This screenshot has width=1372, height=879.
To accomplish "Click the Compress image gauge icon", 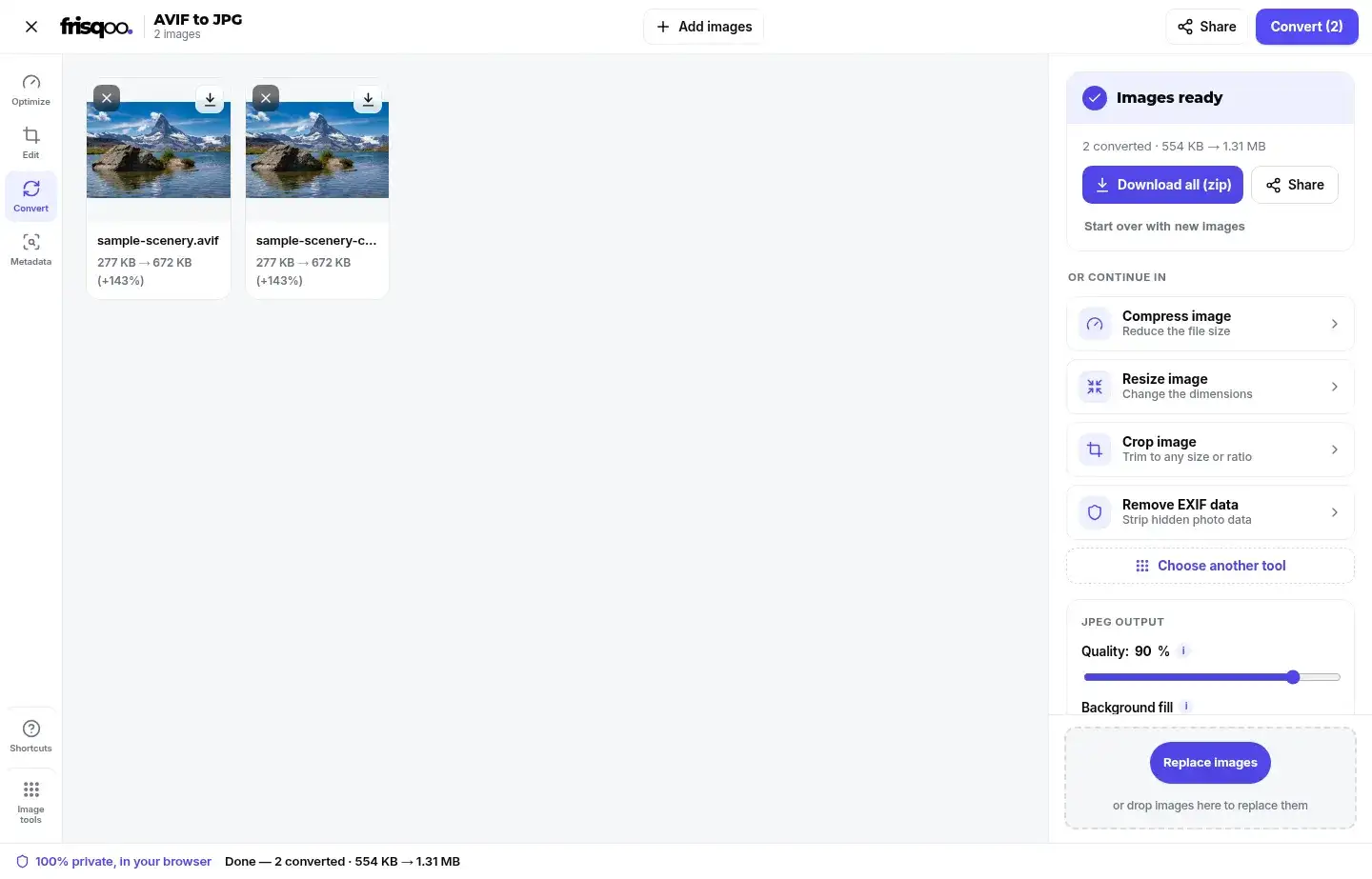I will 1095,324.
